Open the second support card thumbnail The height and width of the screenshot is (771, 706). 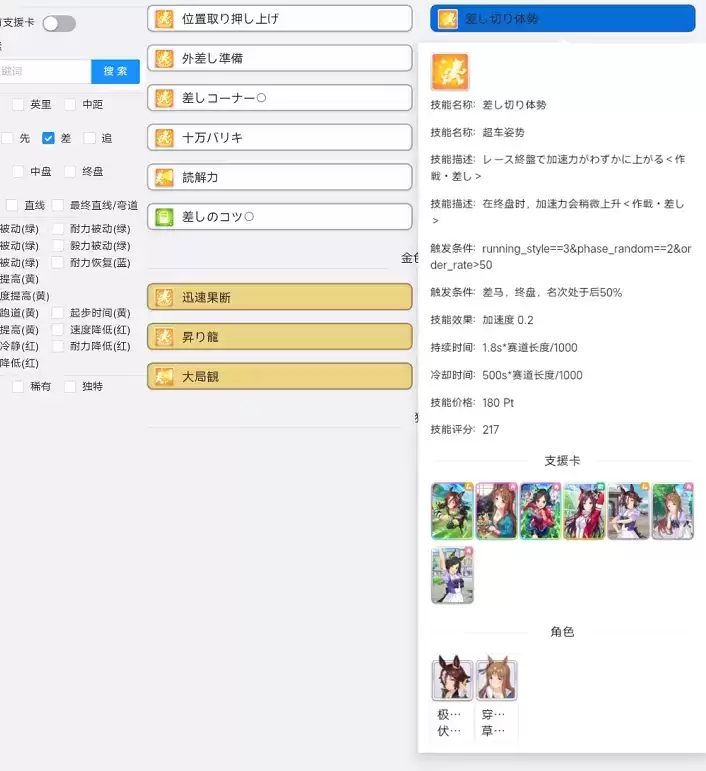pyautogui.click(x=497, y=511)
